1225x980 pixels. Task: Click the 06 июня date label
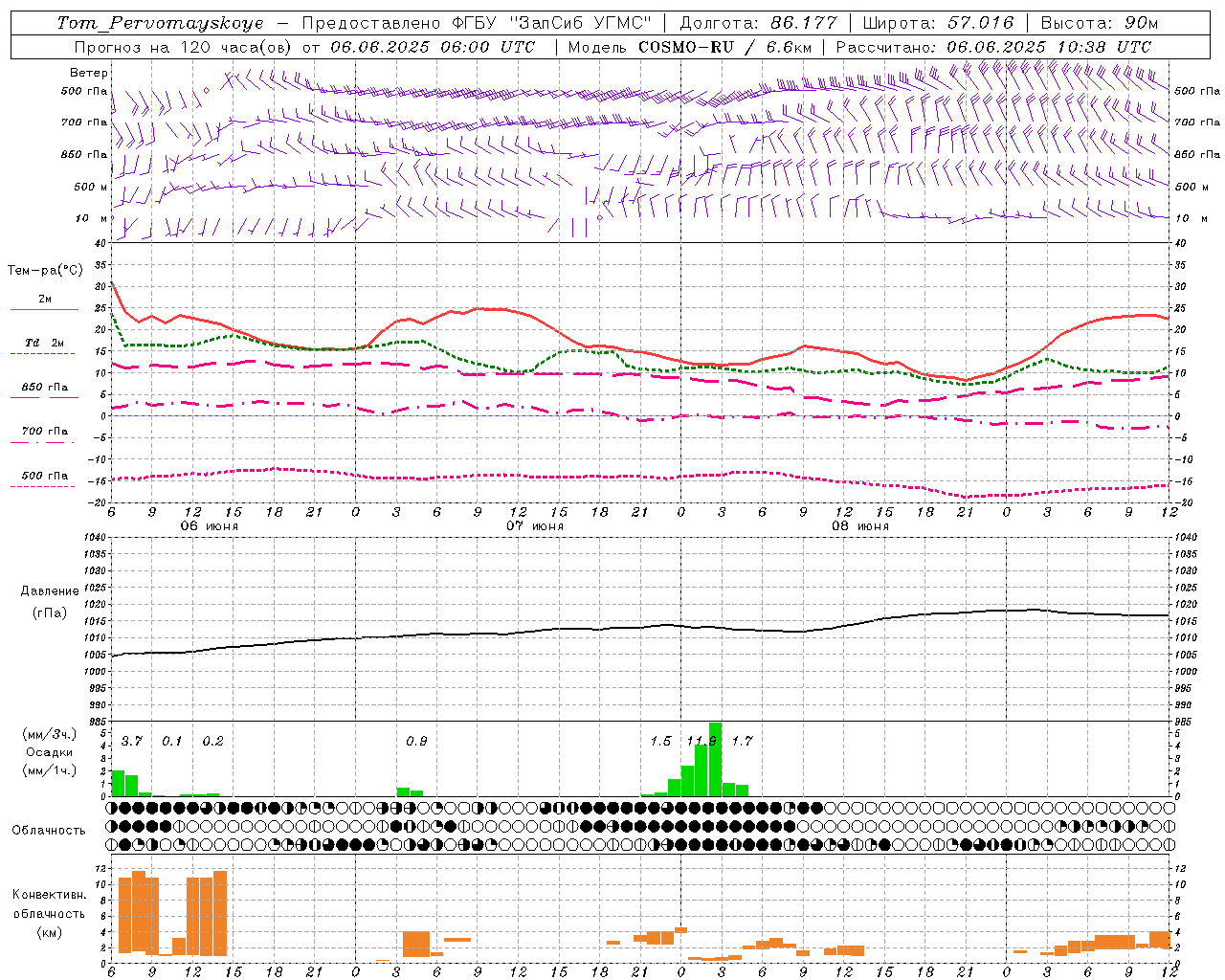tap(210, 526)
